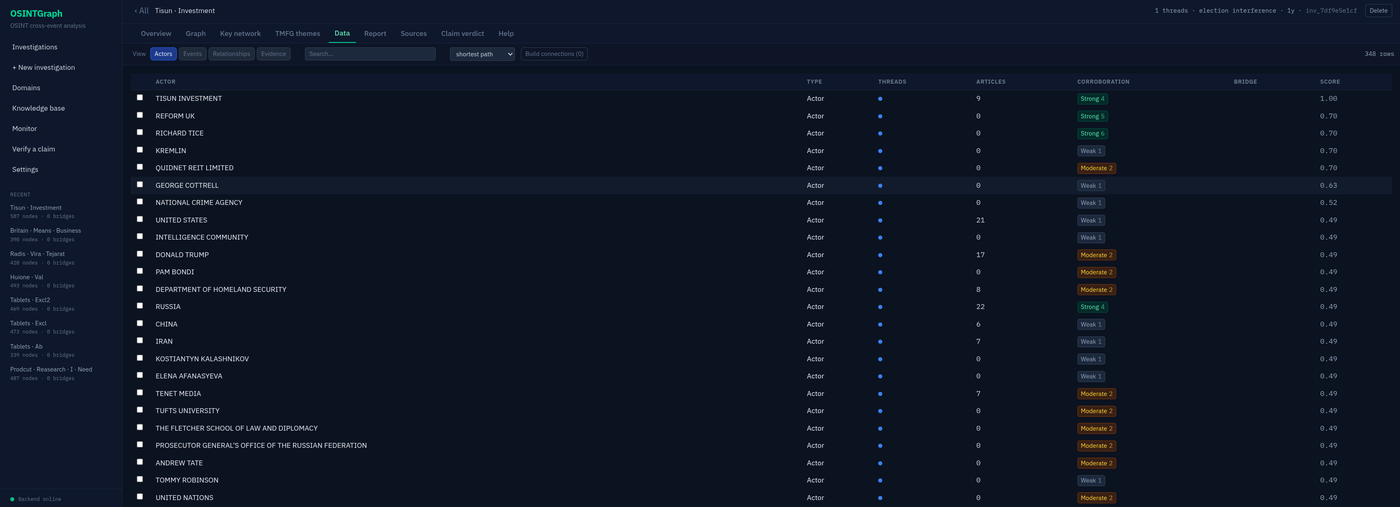1400x507 pixels.
Task: Open recent Tablets · Excl2 investigation
Action: point(30,303)
